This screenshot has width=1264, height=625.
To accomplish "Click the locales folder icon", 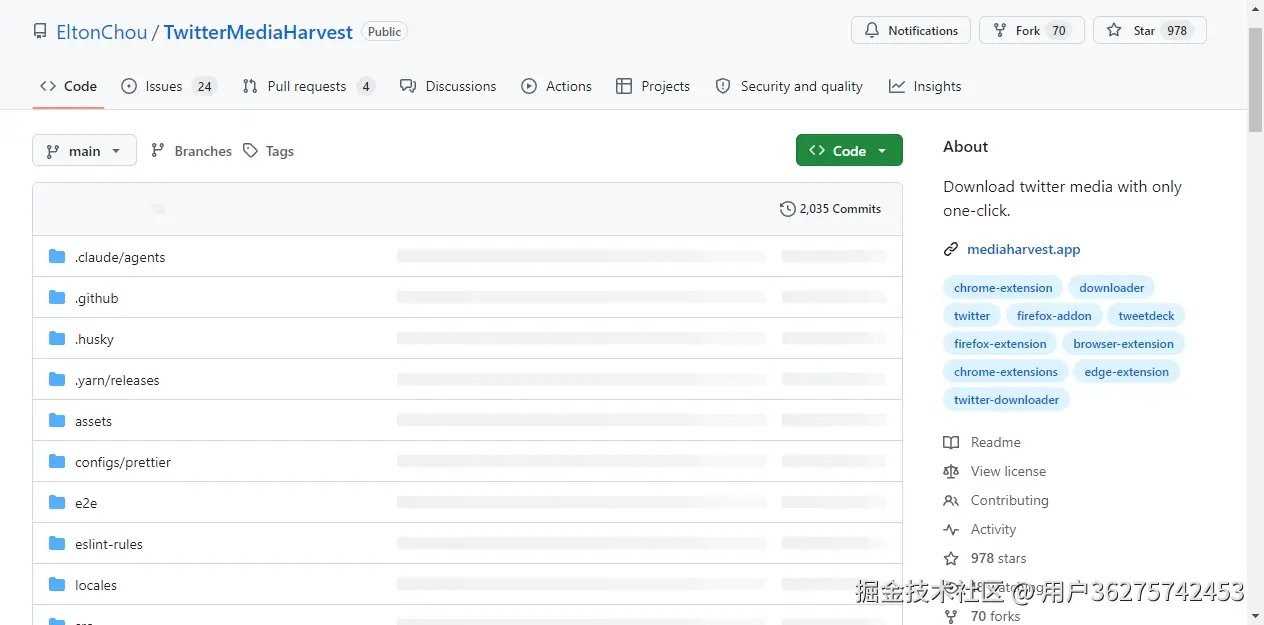I will point(57,585).
